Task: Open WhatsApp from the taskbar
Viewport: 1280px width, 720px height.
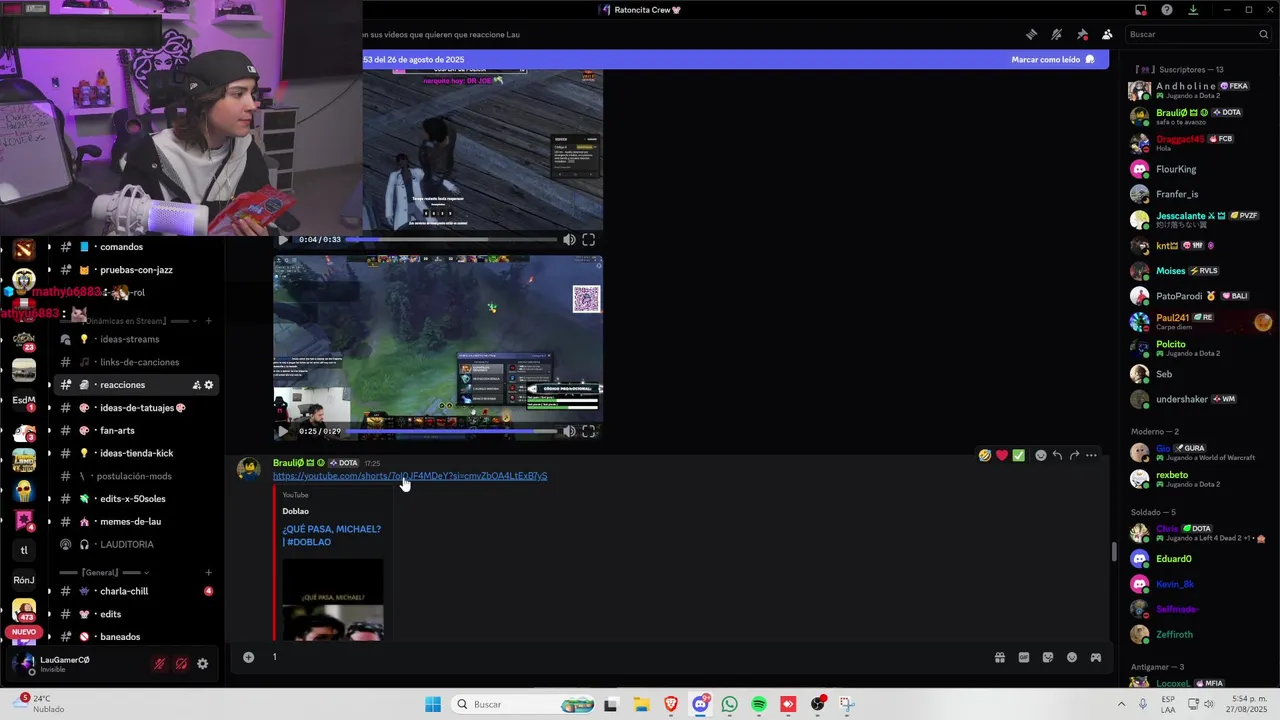Action: pos(729,704)
